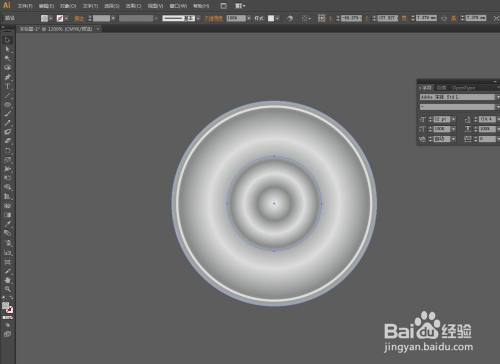This screenshot has height=364, width=500.
Task: Select the Rotate tool
Action: [x=7, y=151]
